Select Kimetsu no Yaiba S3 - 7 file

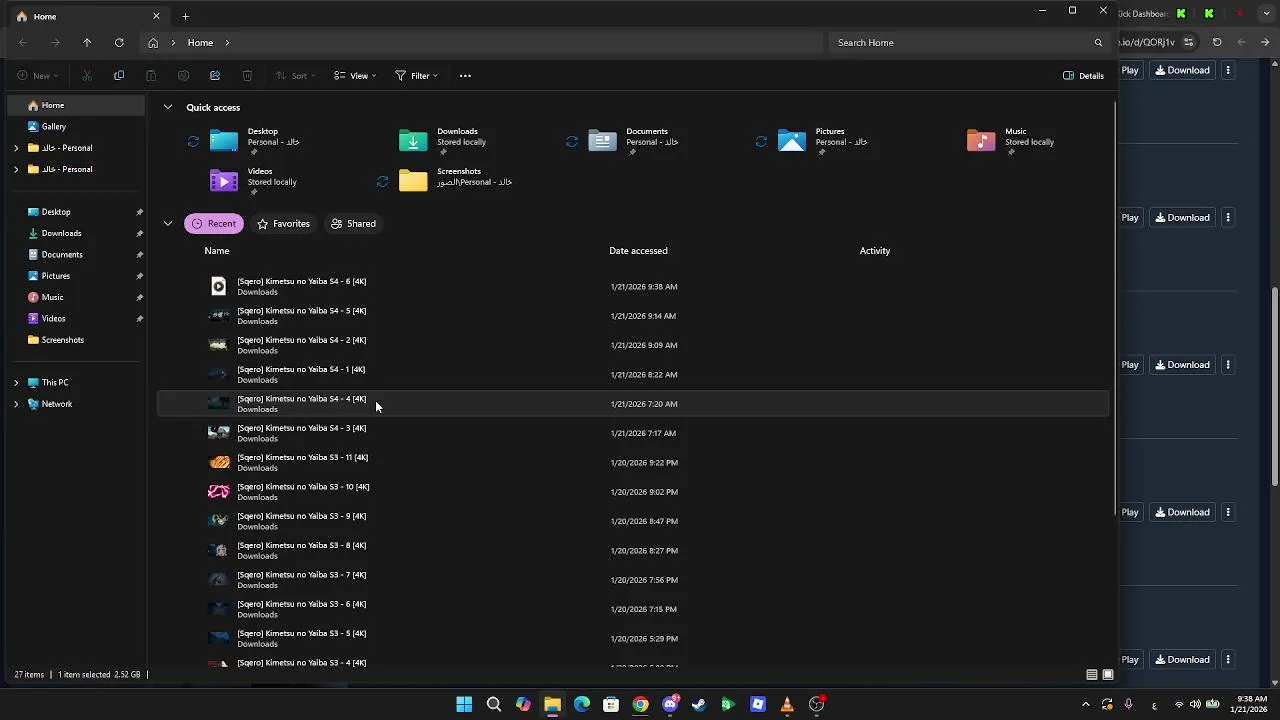point(633,580)
